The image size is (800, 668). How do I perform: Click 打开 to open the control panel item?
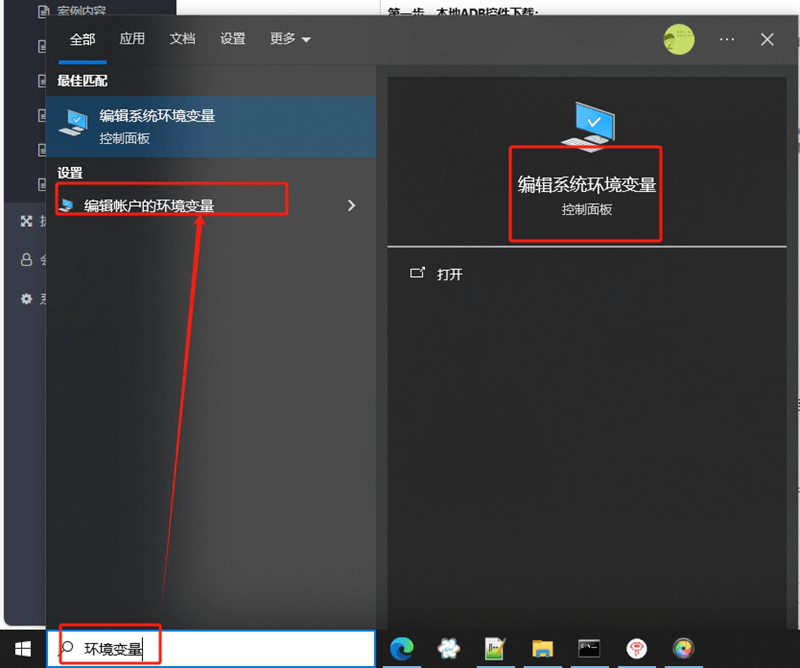click(x=449, y=275)
